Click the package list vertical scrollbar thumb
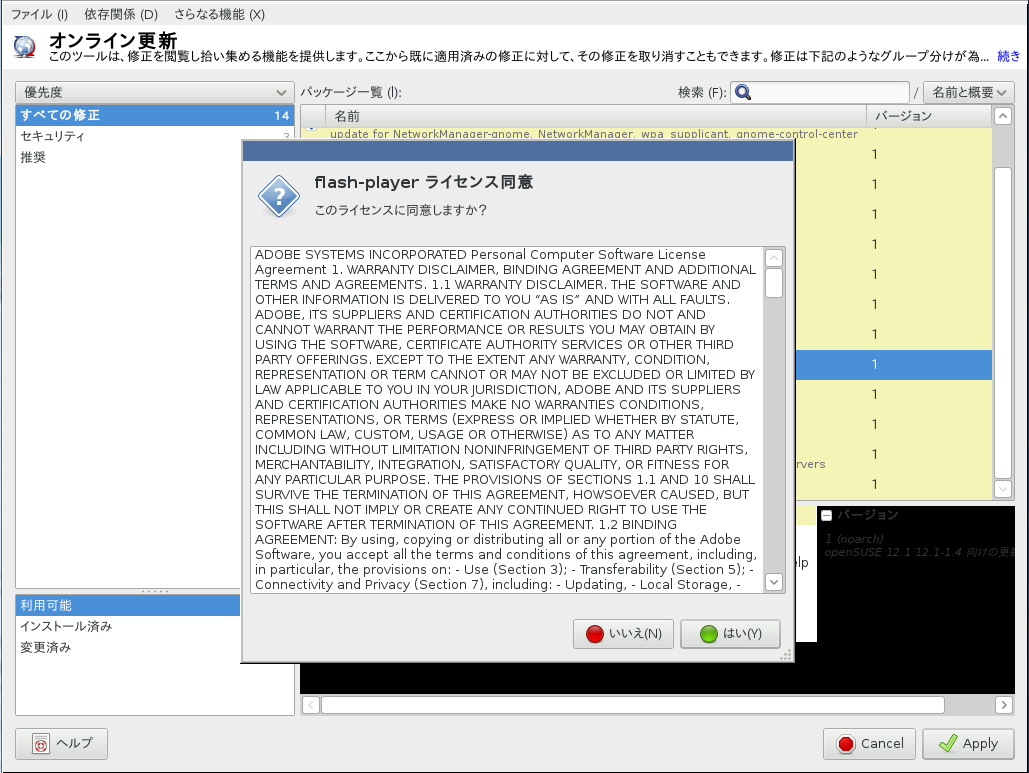Screen dimensions: 1029x773 pos(1003,323)
